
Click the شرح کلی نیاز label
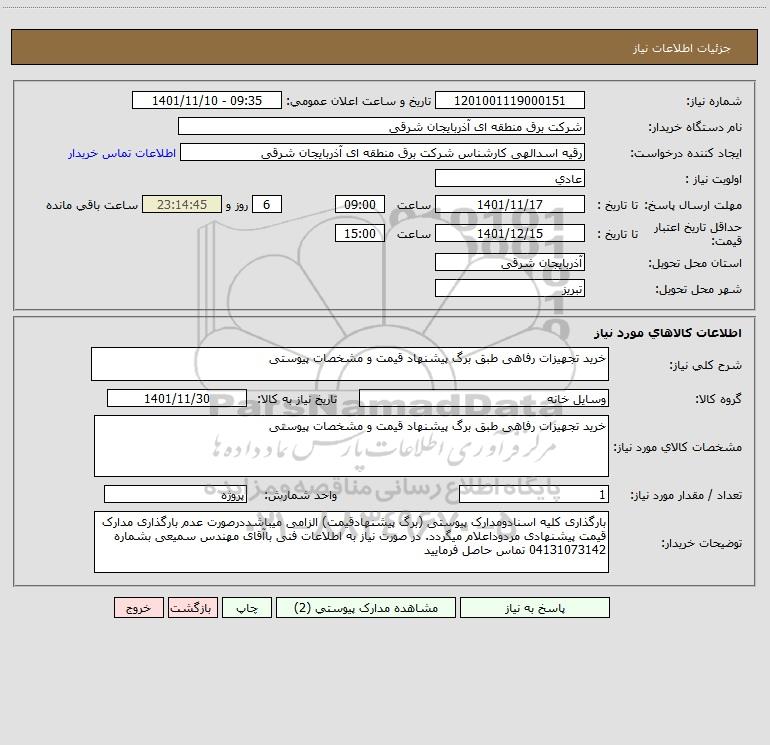click(x=706, y=365)
